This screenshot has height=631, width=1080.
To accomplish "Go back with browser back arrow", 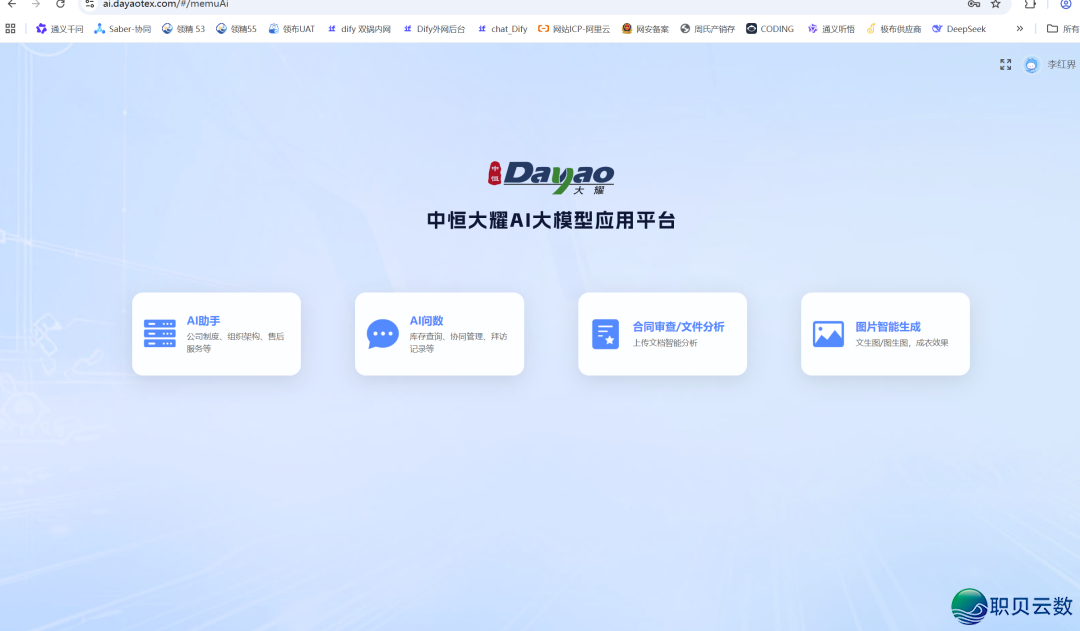I will tap(12, 4).
